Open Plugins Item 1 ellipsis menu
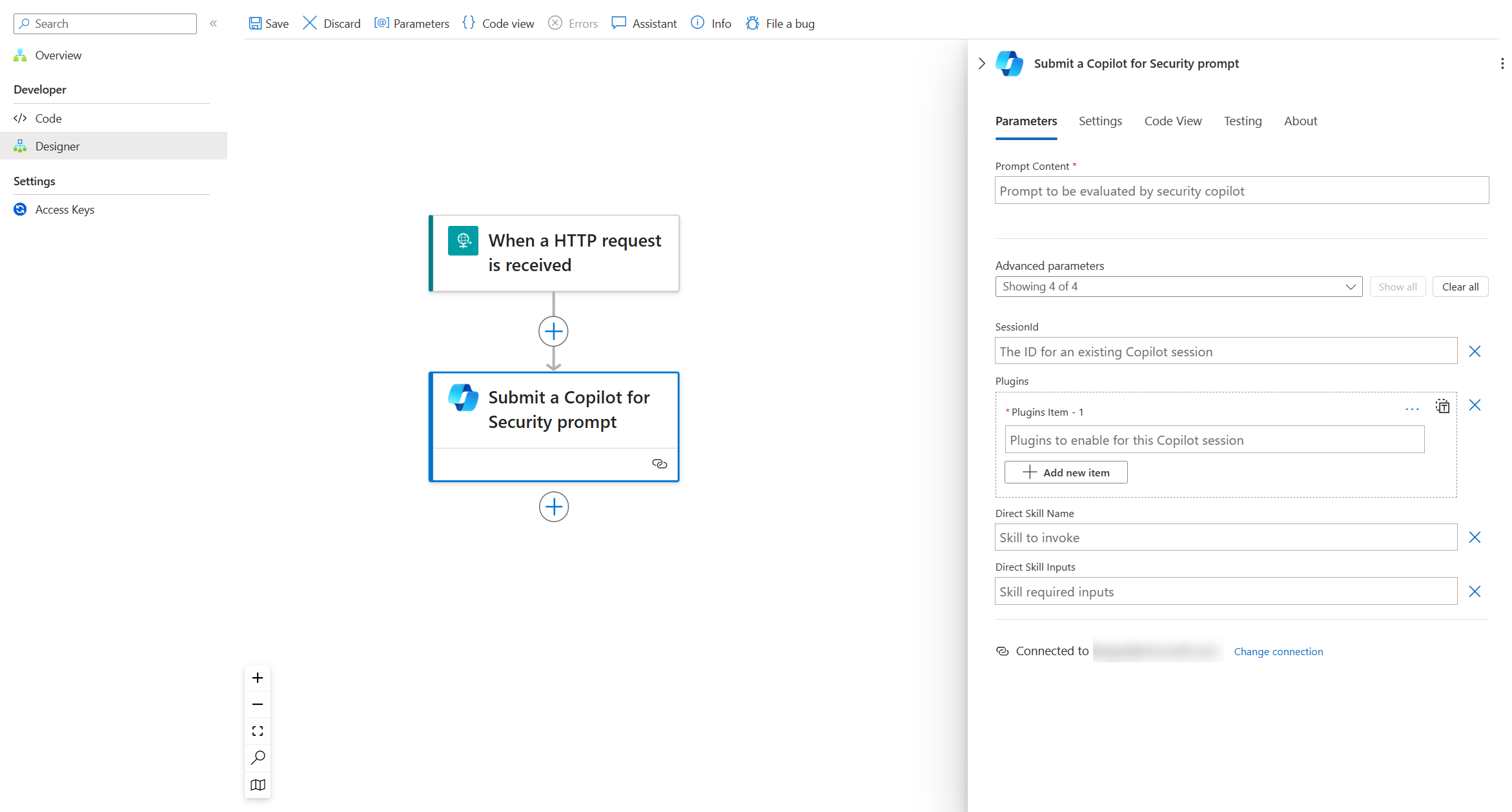 point(1412,409)
